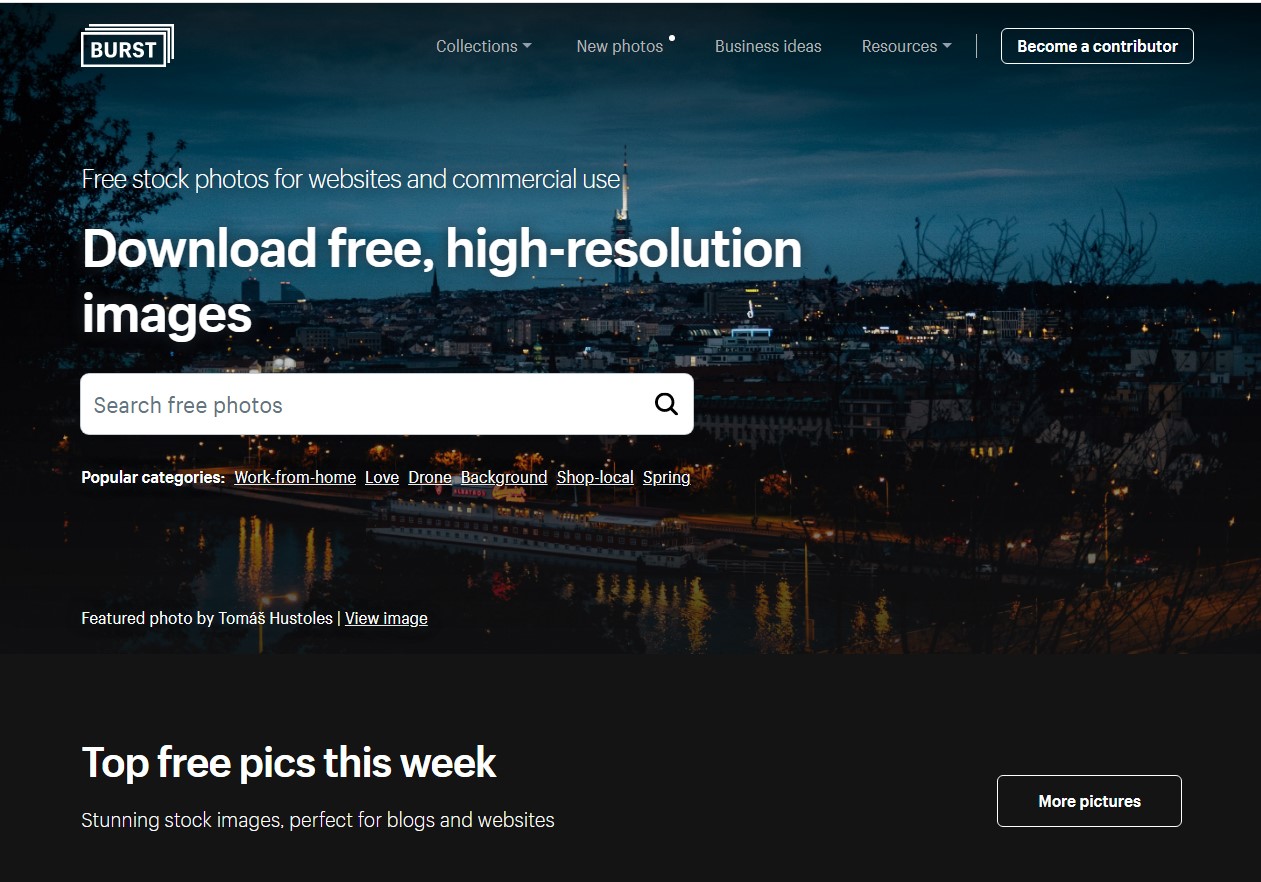Click the magnifying glass search icon

pos(666,404)
